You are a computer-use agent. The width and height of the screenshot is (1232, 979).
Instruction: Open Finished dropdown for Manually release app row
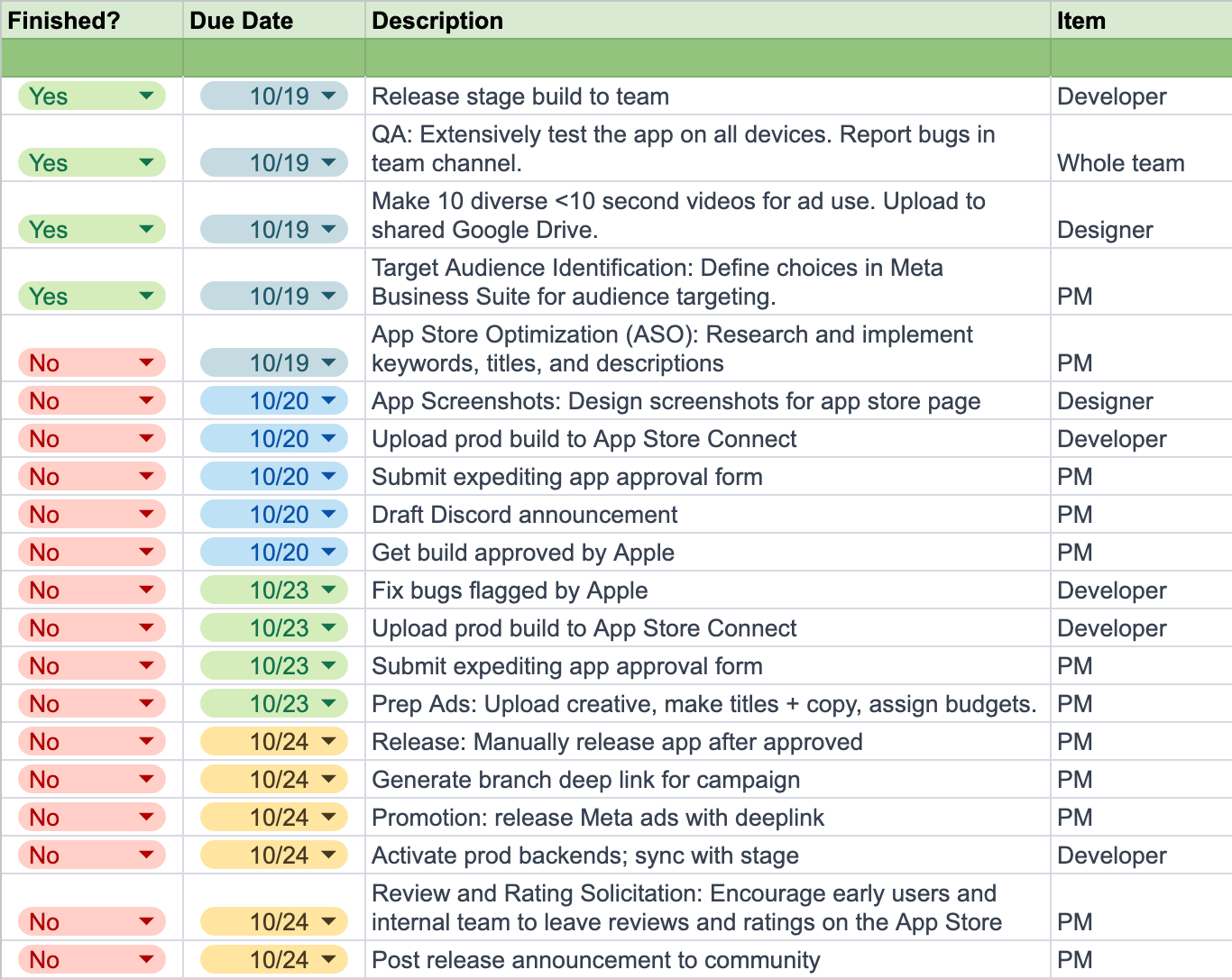point(92,742)
